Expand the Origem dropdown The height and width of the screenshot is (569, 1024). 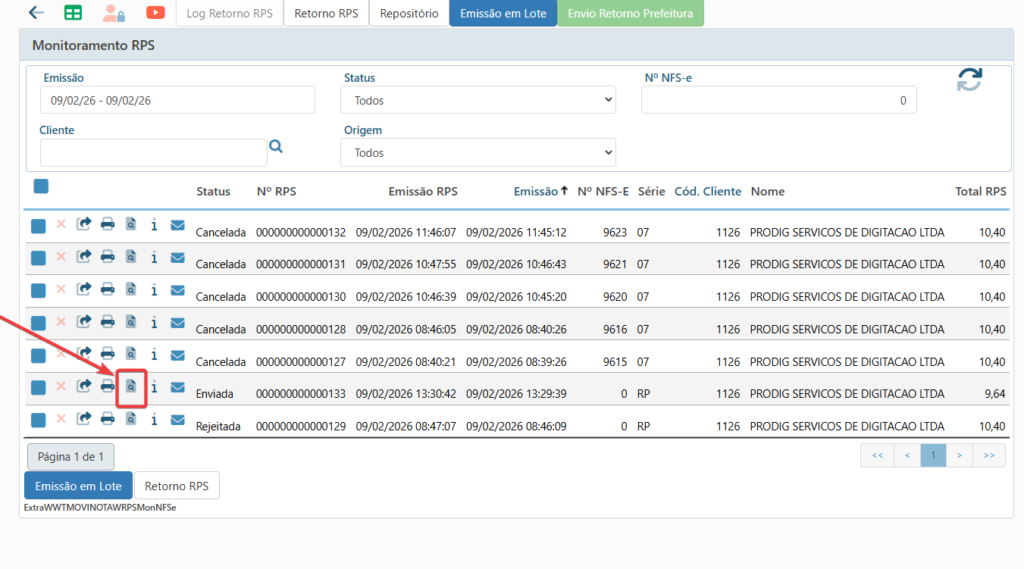(478, 153)
